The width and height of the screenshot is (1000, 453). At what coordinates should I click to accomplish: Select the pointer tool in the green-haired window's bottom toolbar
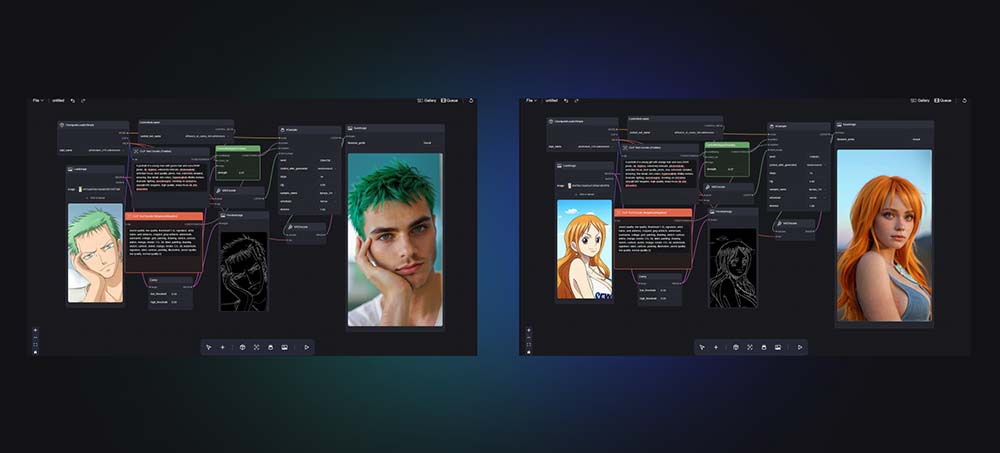coord(209,347)
